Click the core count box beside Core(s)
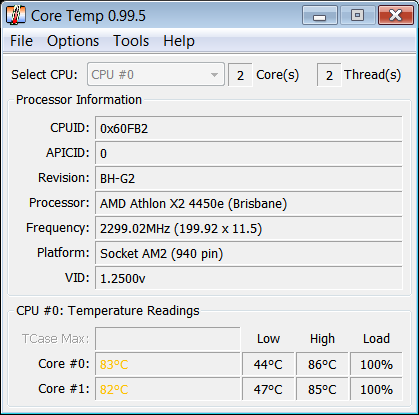Viewport: 419px width, 415px height. [x=240, y=75]
